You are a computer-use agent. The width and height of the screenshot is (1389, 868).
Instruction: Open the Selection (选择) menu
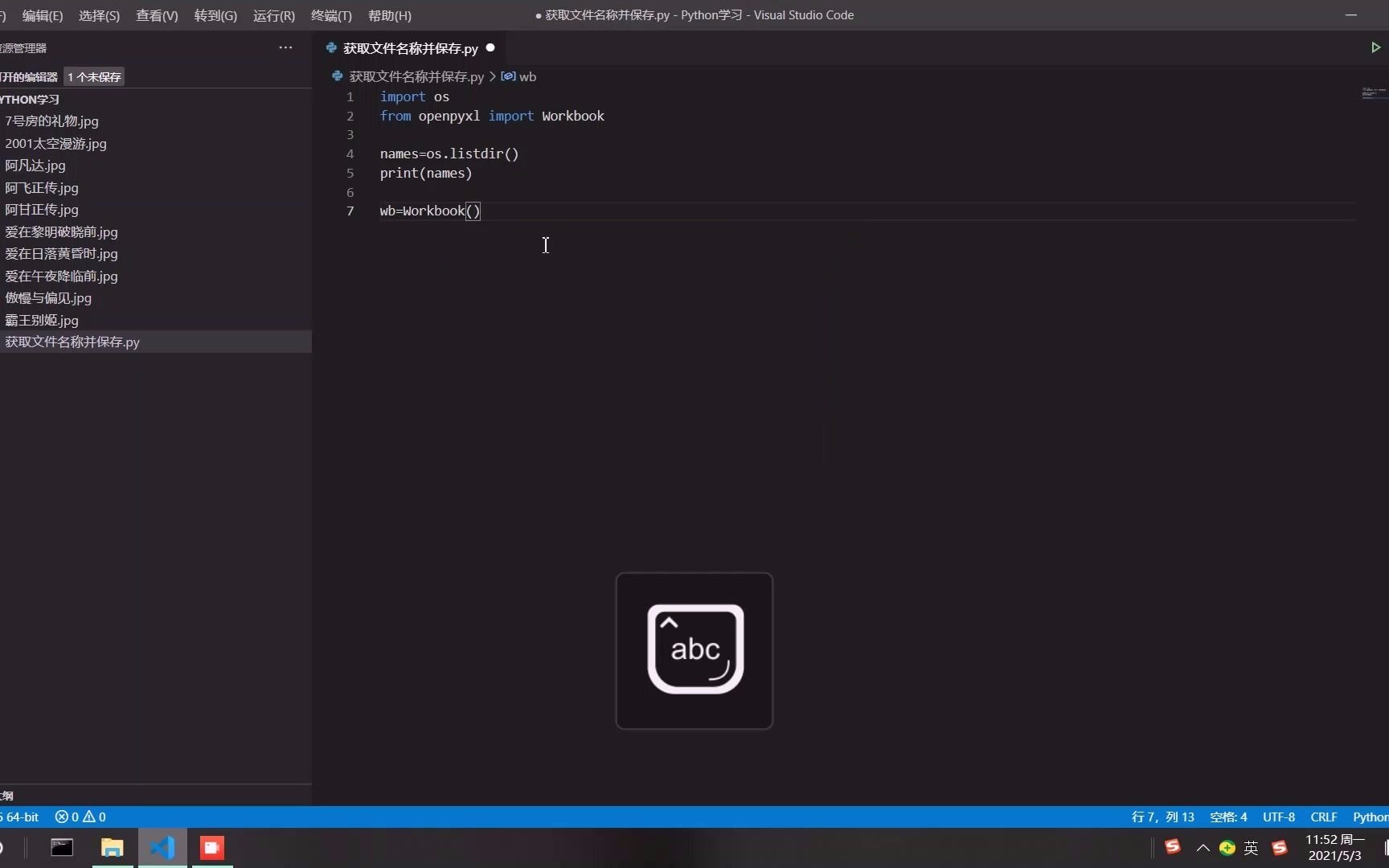(99, 15)
